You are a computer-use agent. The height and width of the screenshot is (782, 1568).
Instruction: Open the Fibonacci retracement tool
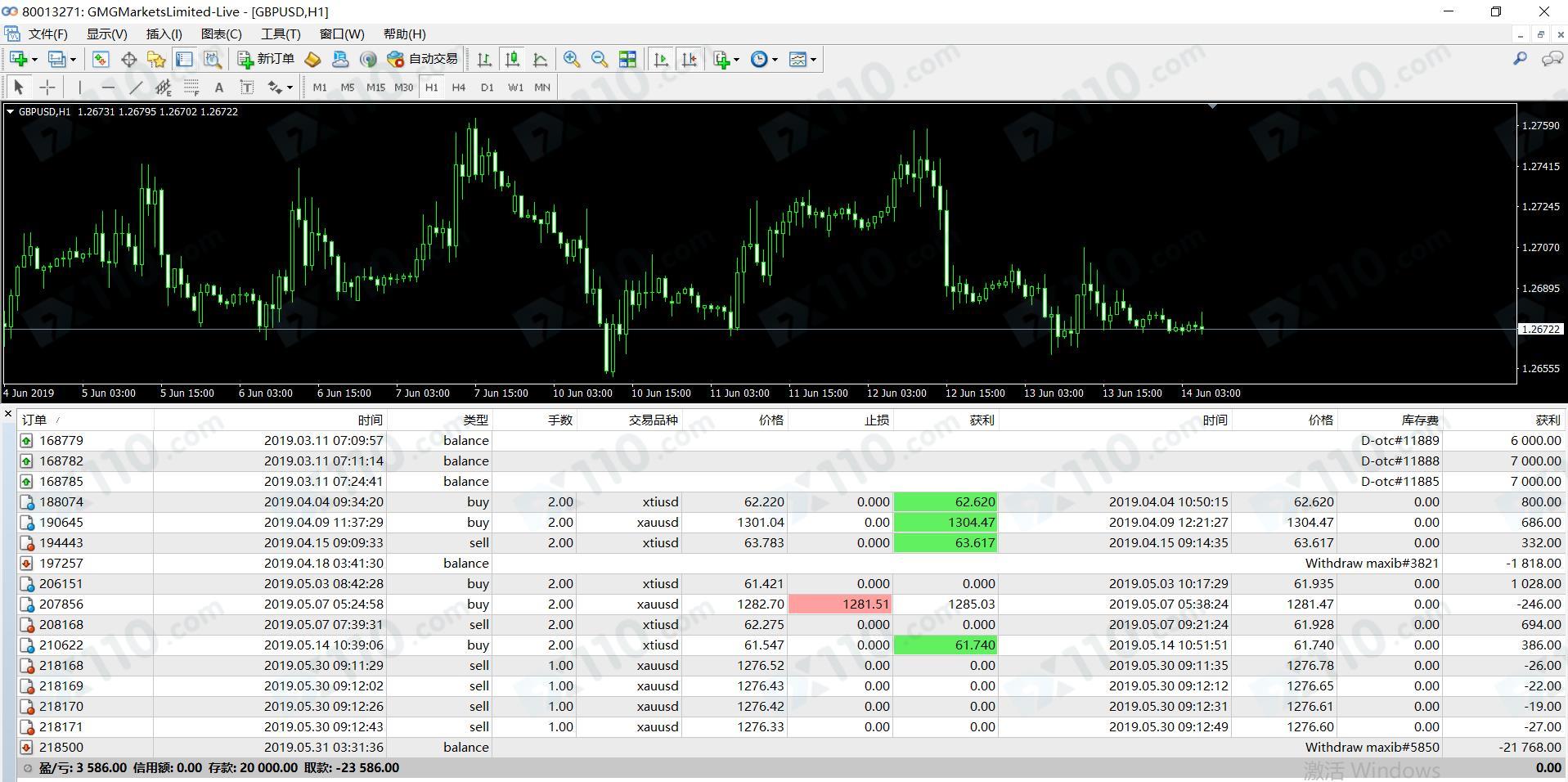[191, 88]
